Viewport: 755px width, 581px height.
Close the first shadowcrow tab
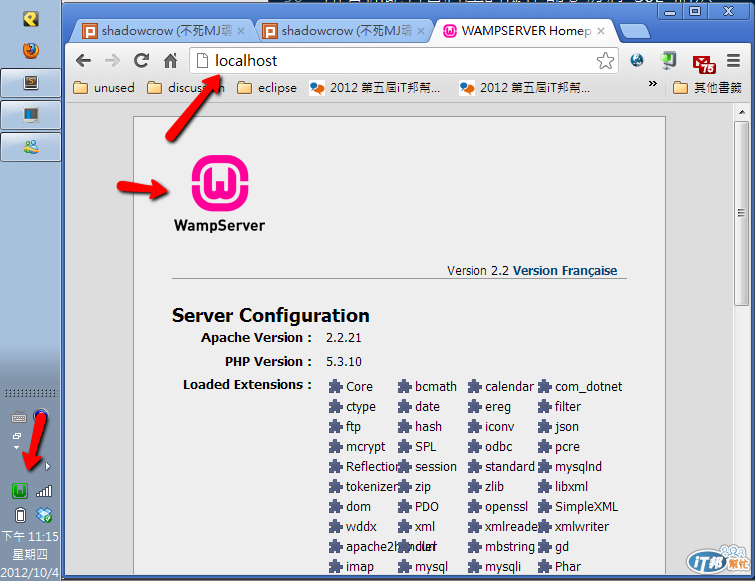pyautogui.click(x=241, y=31)
